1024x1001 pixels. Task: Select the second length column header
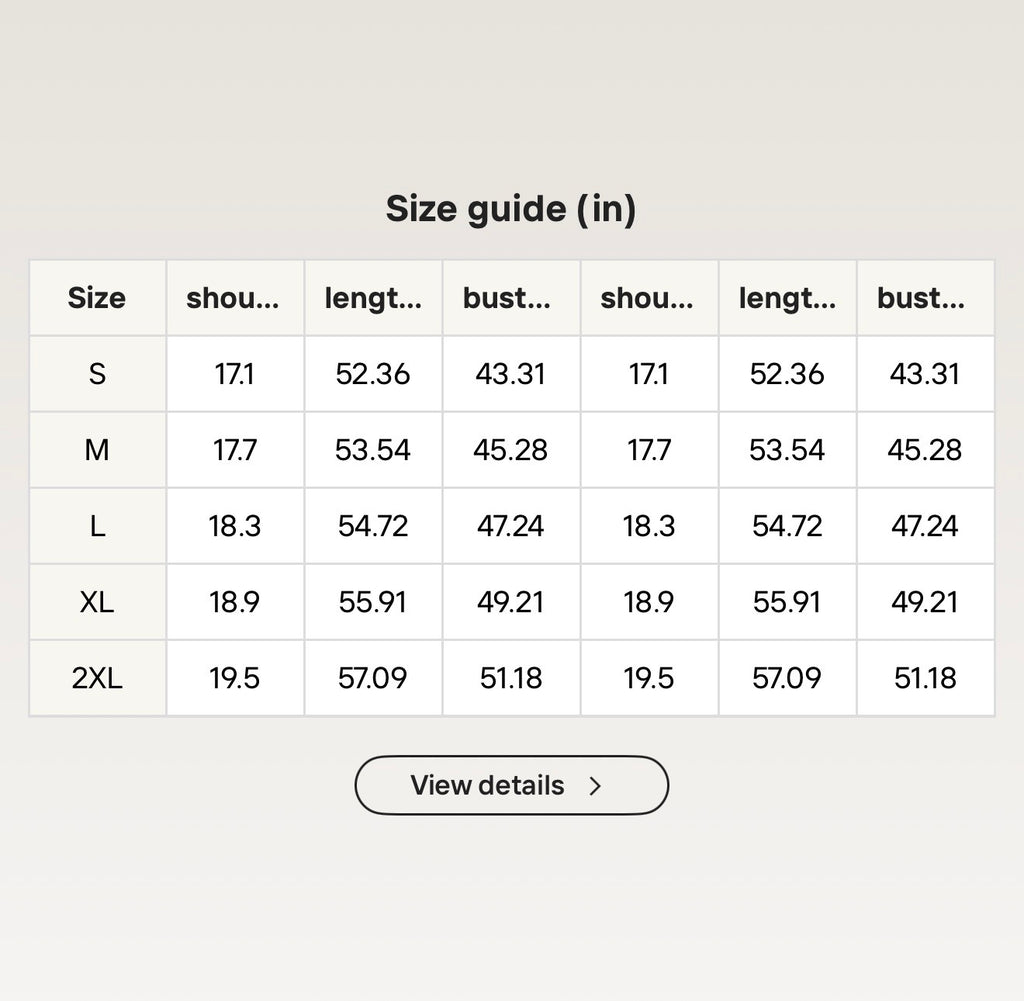pos(788,298)
